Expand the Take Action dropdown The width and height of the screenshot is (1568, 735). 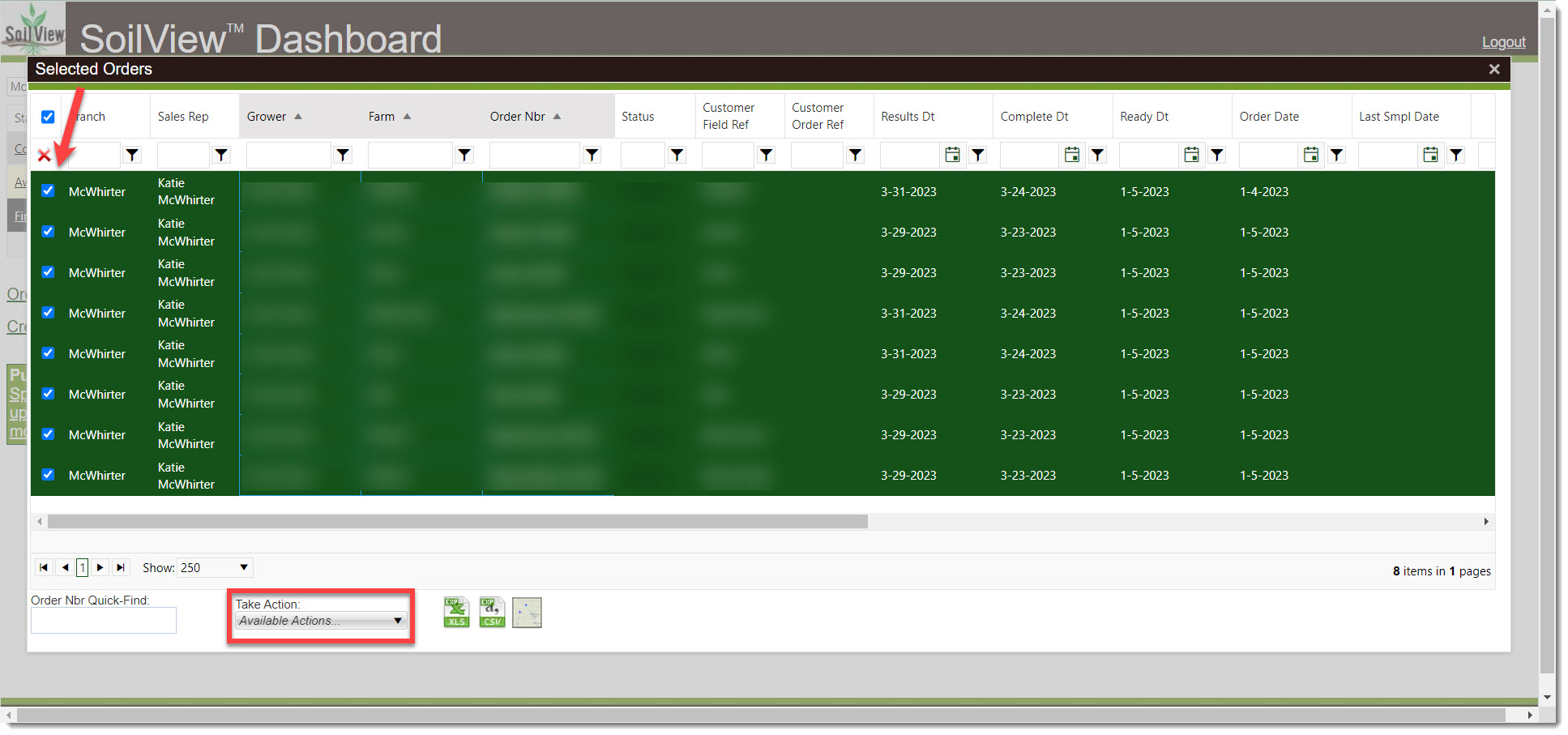click(x=321, y=621)
